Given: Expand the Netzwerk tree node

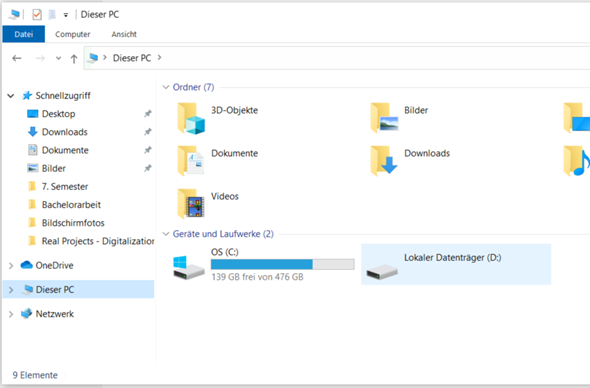Looking at the screenshot, I should coord(11,314).
